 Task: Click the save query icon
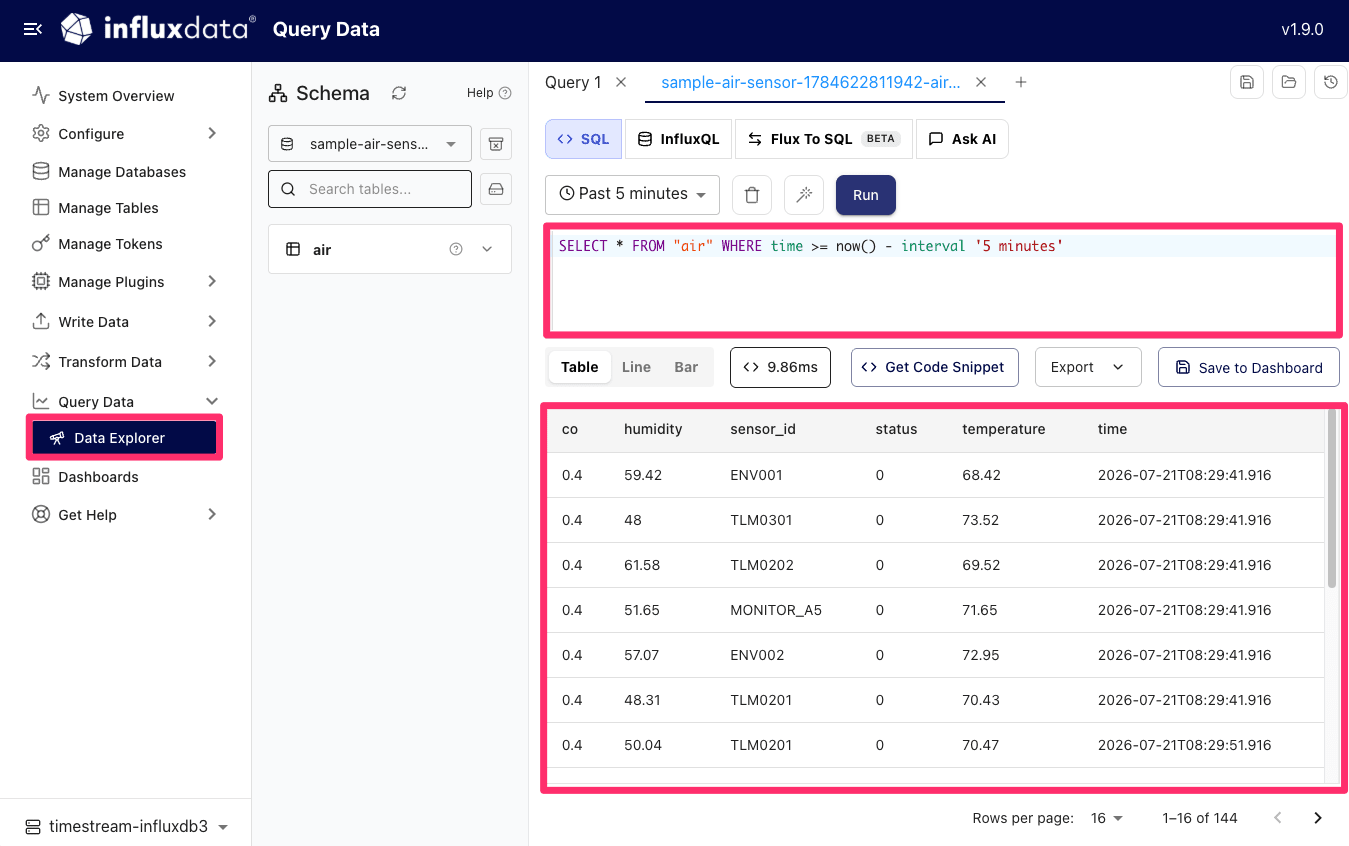[1246, 83]
